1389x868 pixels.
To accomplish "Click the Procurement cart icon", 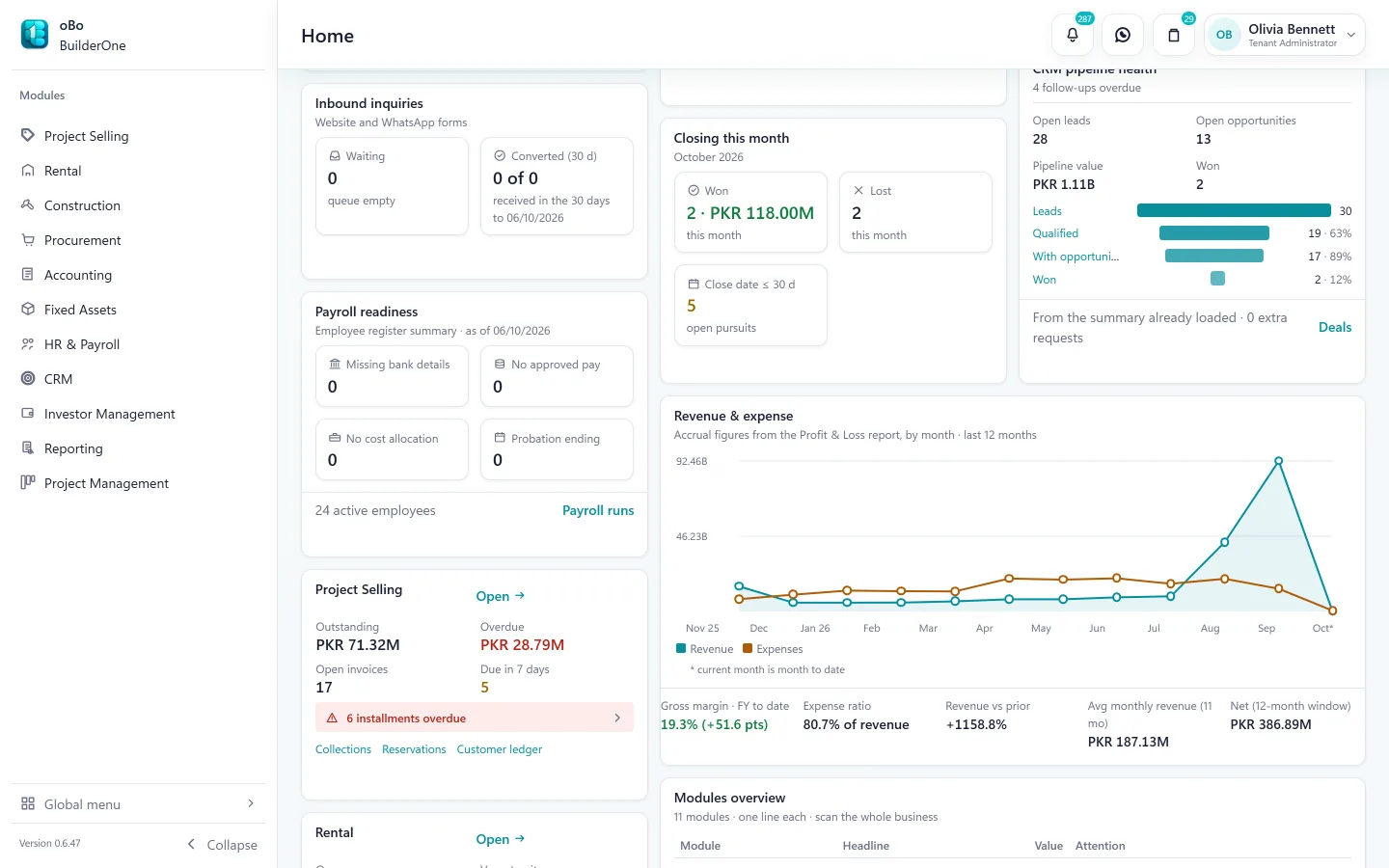I will (x=28, y=240).
